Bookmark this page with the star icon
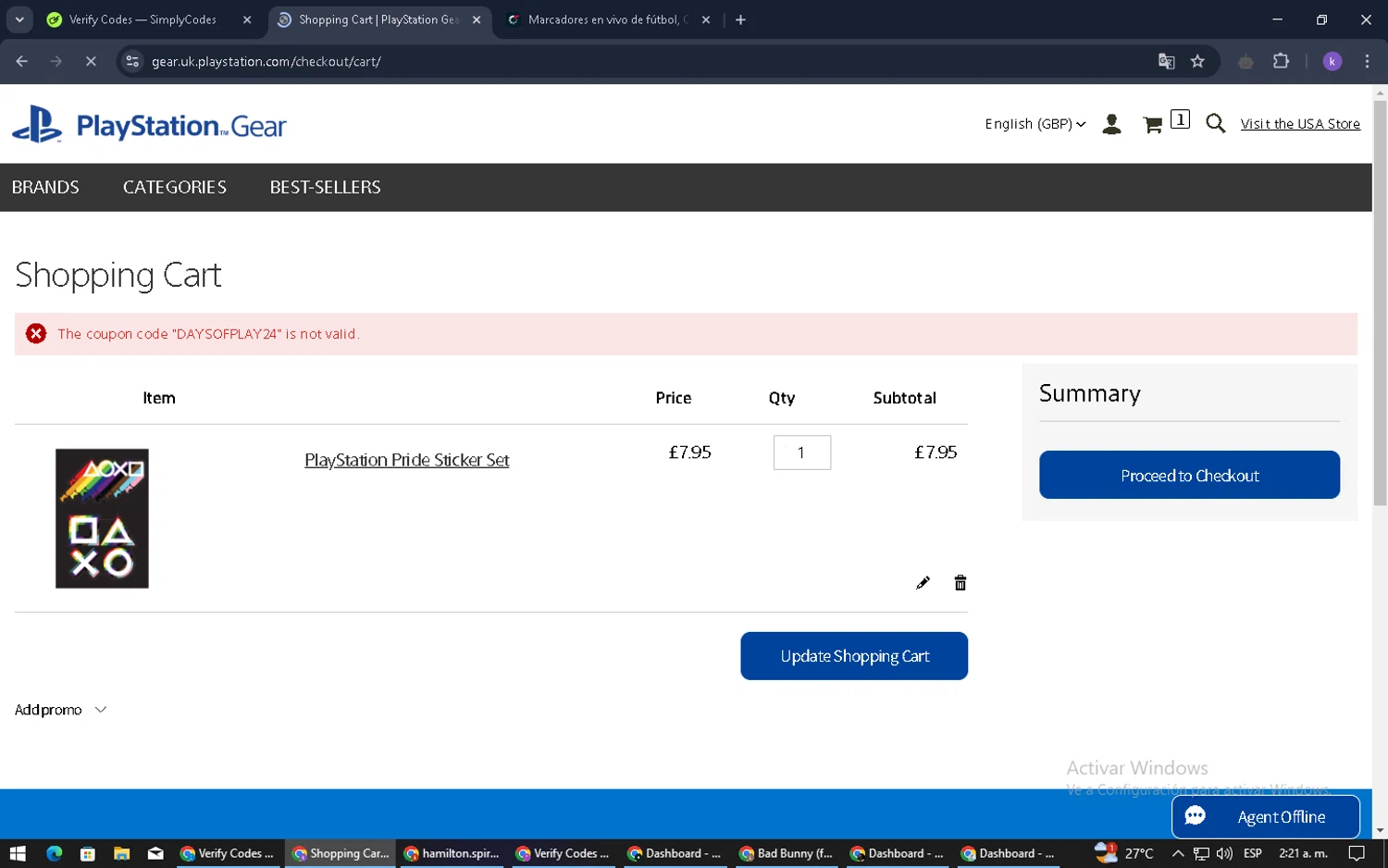Viewport: 1388px width, 868px height. pos(1197,61)
